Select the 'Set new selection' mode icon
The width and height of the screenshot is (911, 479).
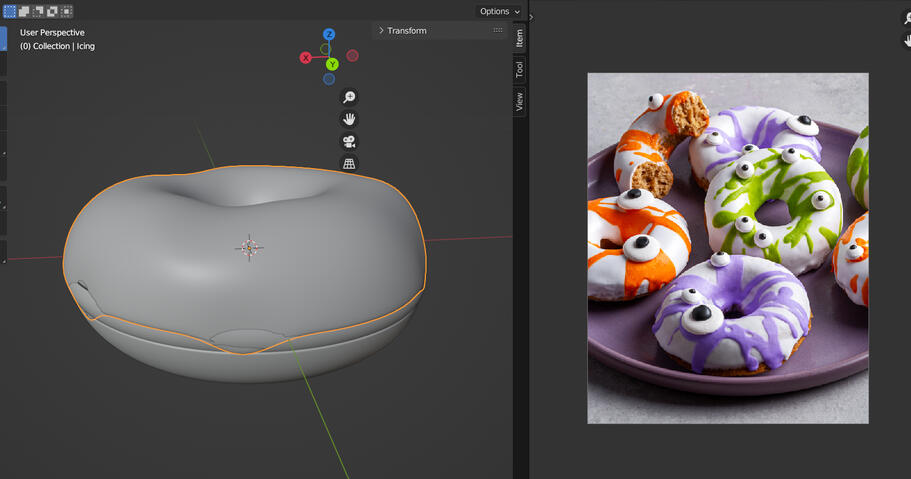(10, 12)
